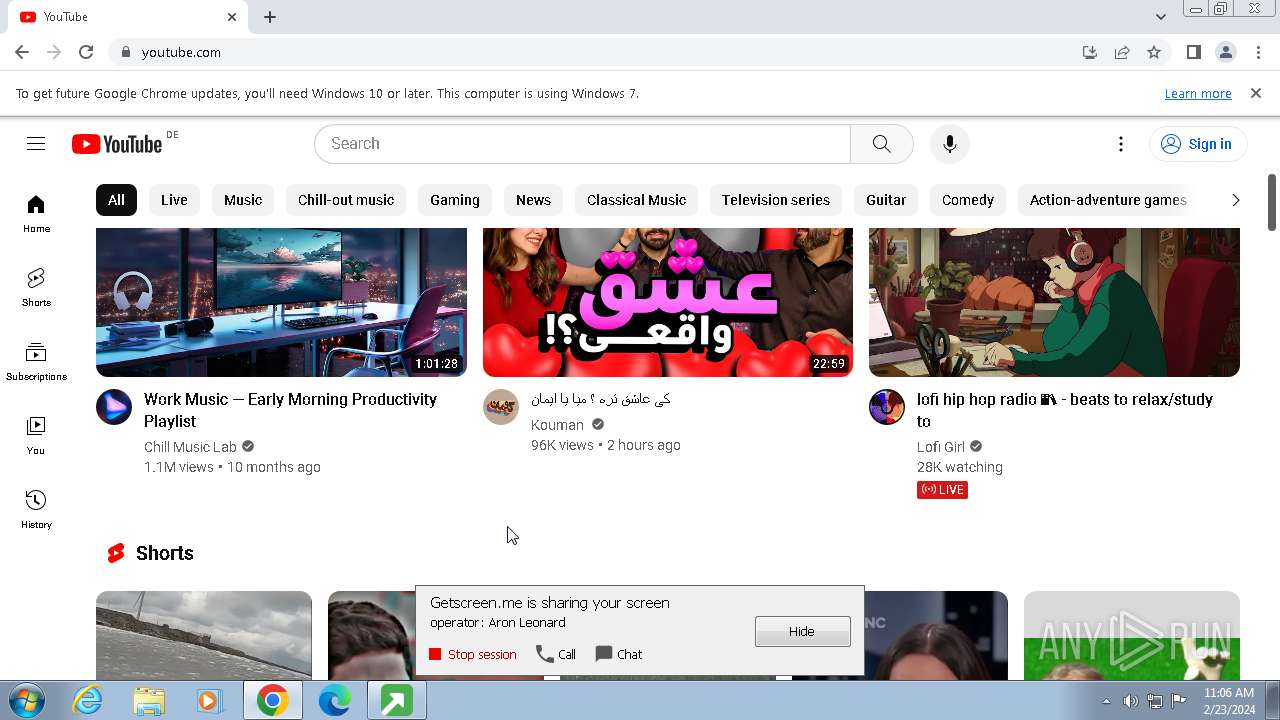Open the You section in sidebar
Image resolution: width=1280 pixels, height=720 pixels.
[36, 436]
